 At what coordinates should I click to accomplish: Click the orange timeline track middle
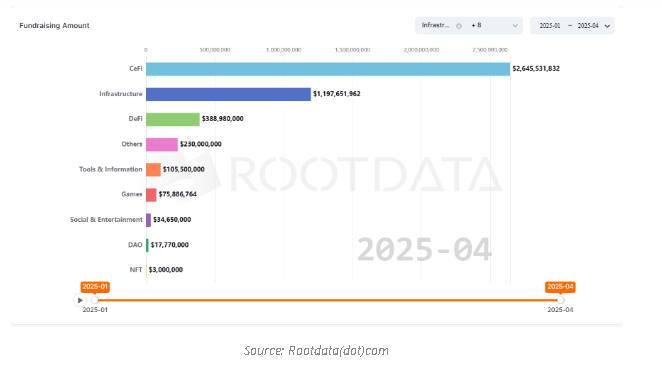(328, 300)
